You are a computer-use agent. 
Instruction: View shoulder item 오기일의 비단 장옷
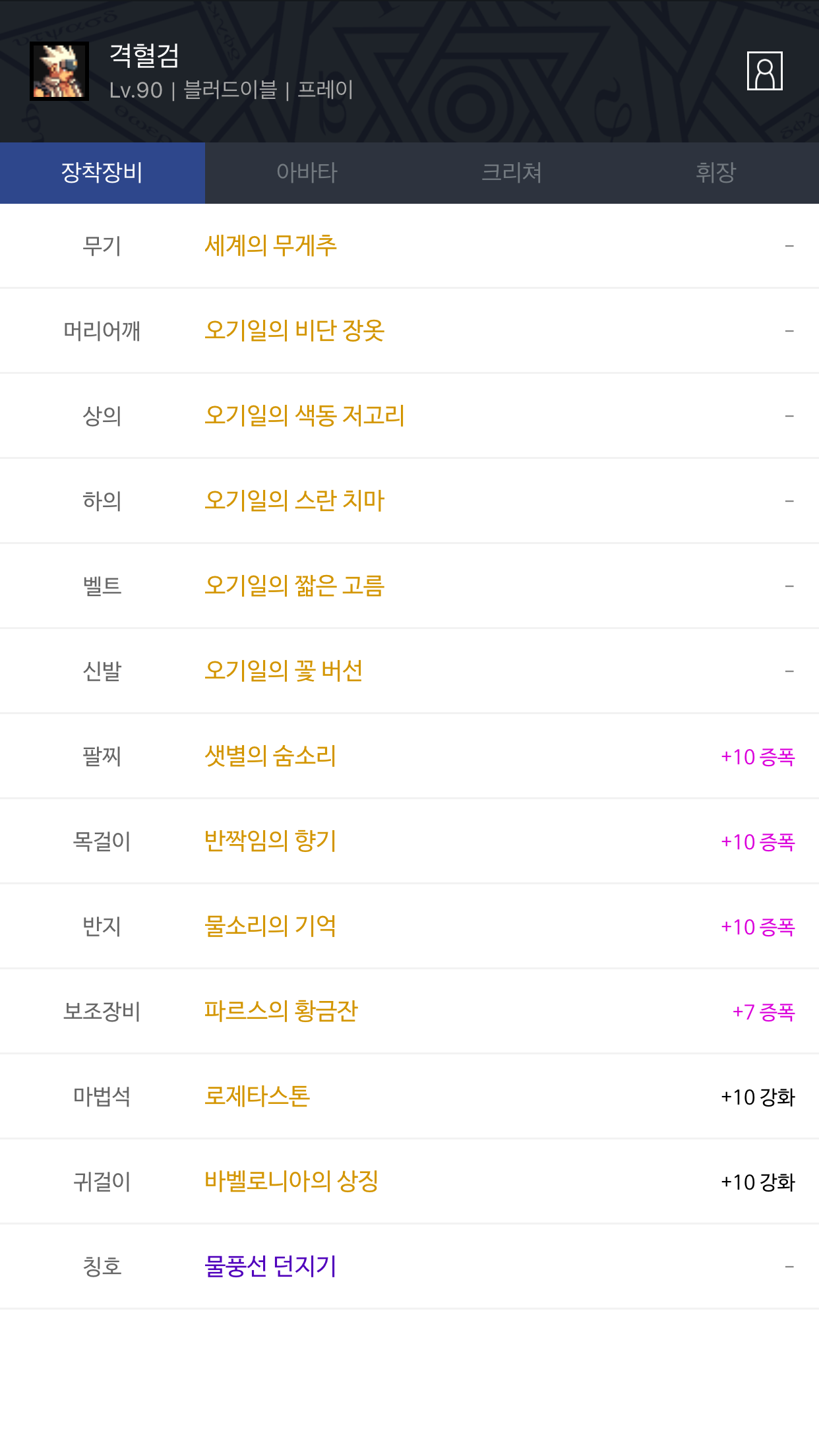tap(294, 330)
